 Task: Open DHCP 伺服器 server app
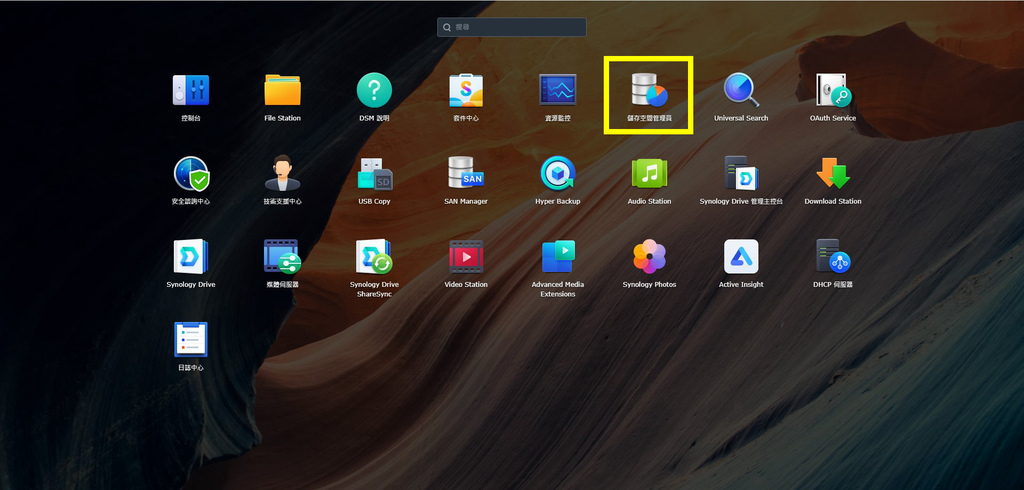pos(833,256)
